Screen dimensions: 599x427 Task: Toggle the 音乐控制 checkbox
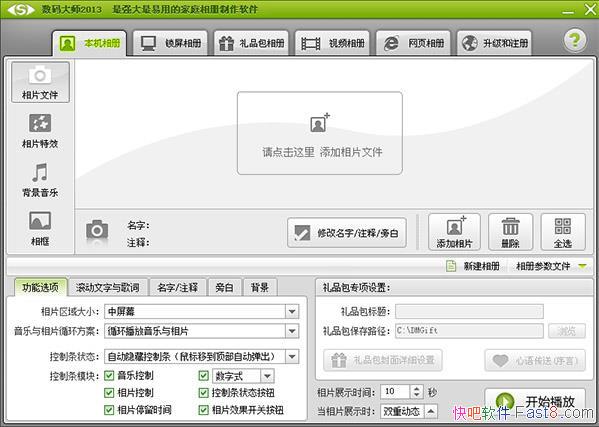(x=109, y=375)
